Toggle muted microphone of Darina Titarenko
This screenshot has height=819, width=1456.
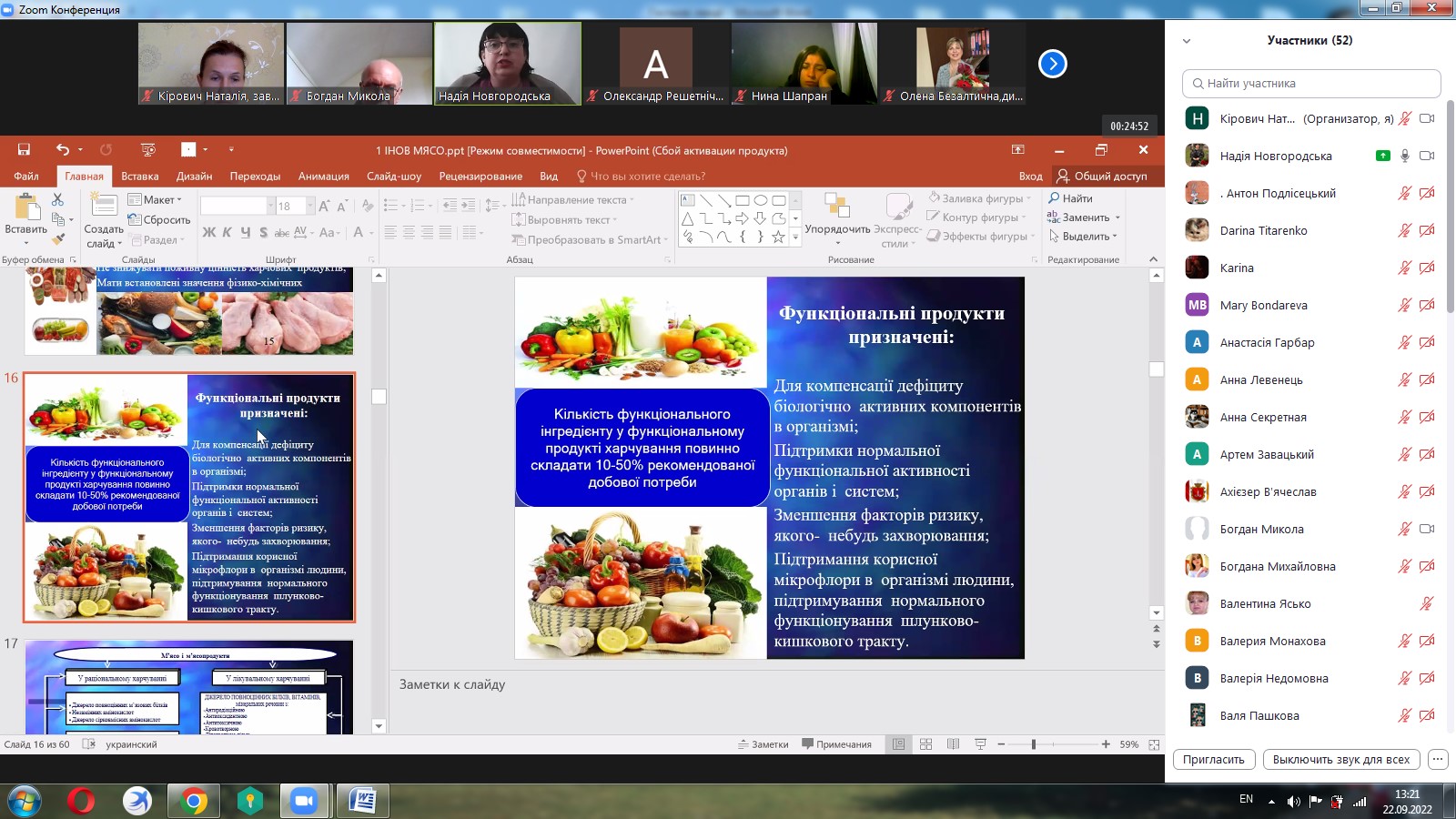[1405, 230]
